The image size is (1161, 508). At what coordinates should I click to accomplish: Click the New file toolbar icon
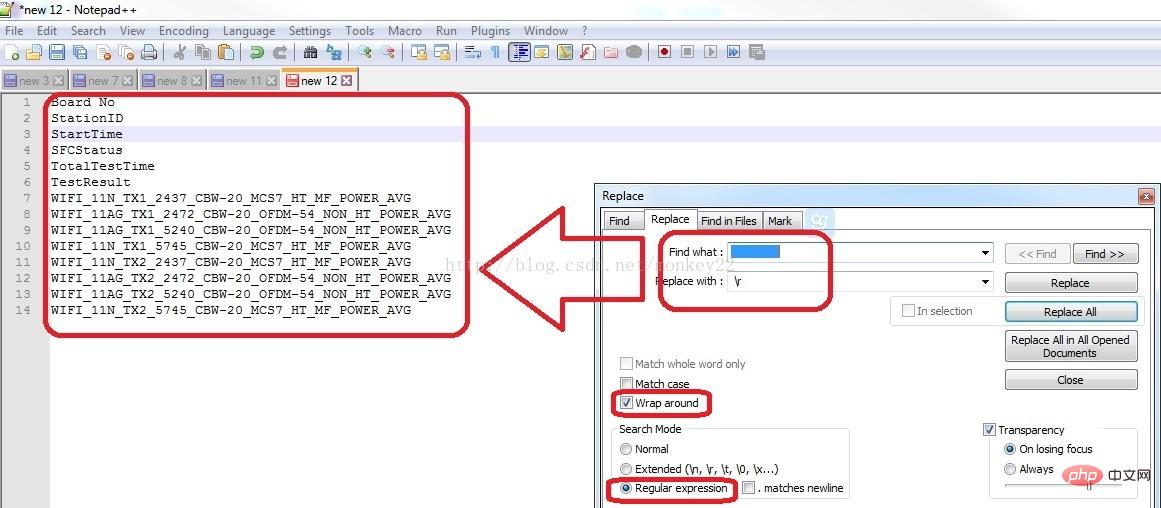13,53
